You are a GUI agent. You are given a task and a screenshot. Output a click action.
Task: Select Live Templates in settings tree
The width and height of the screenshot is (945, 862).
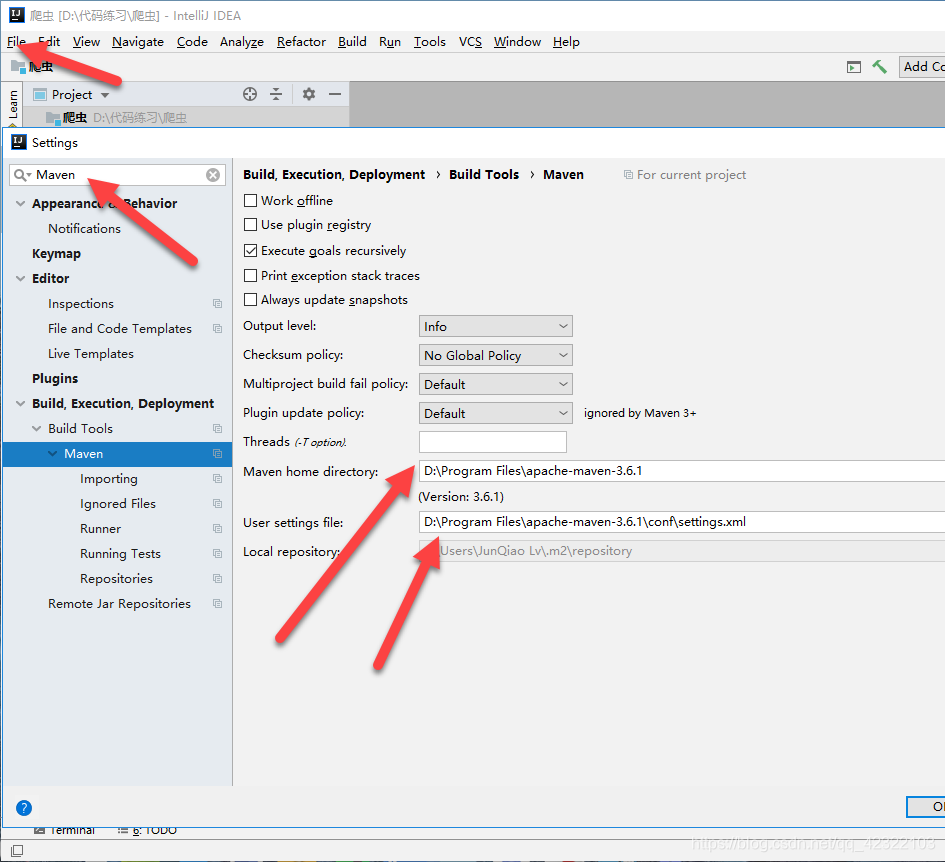(91, 354)
